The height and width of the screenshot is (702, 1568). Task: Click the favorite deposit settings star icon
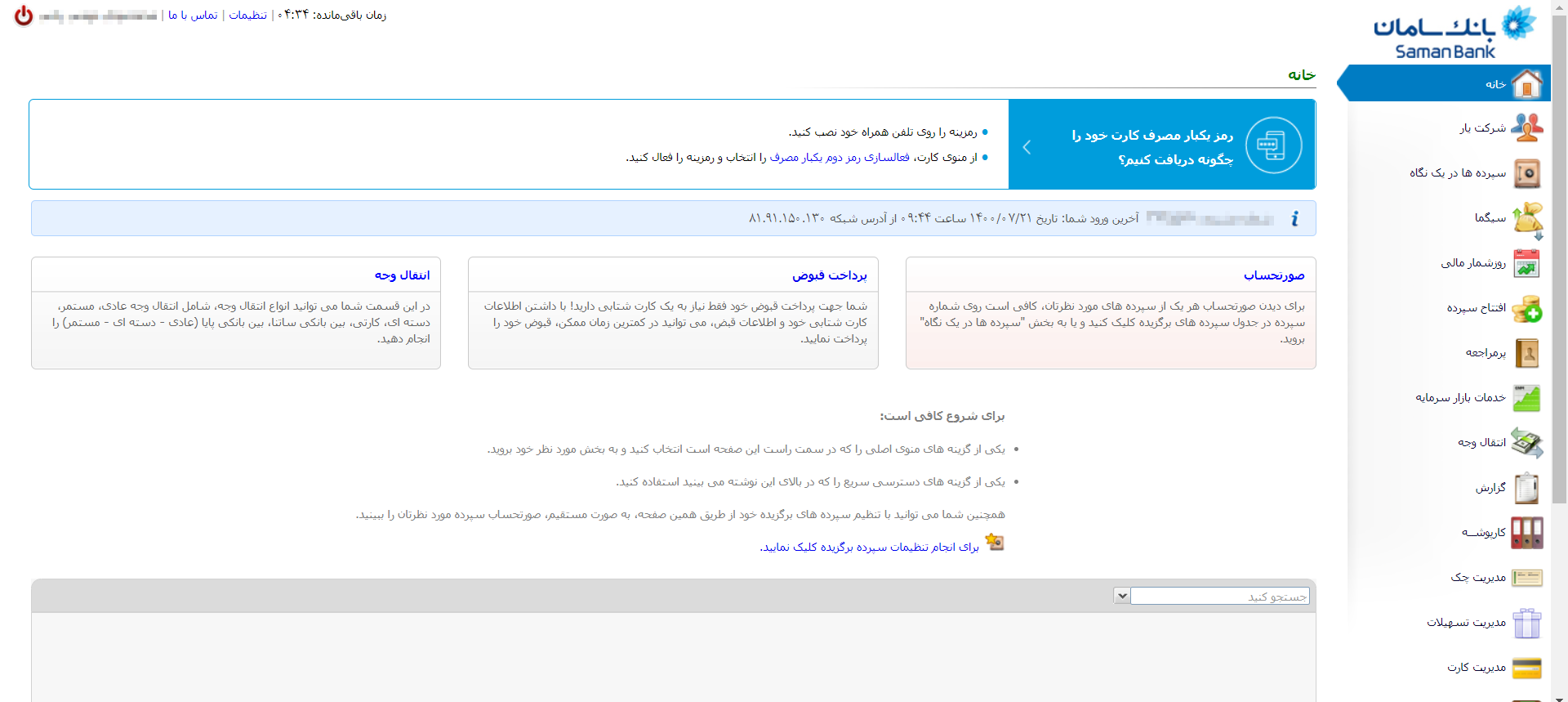(995, 542)
